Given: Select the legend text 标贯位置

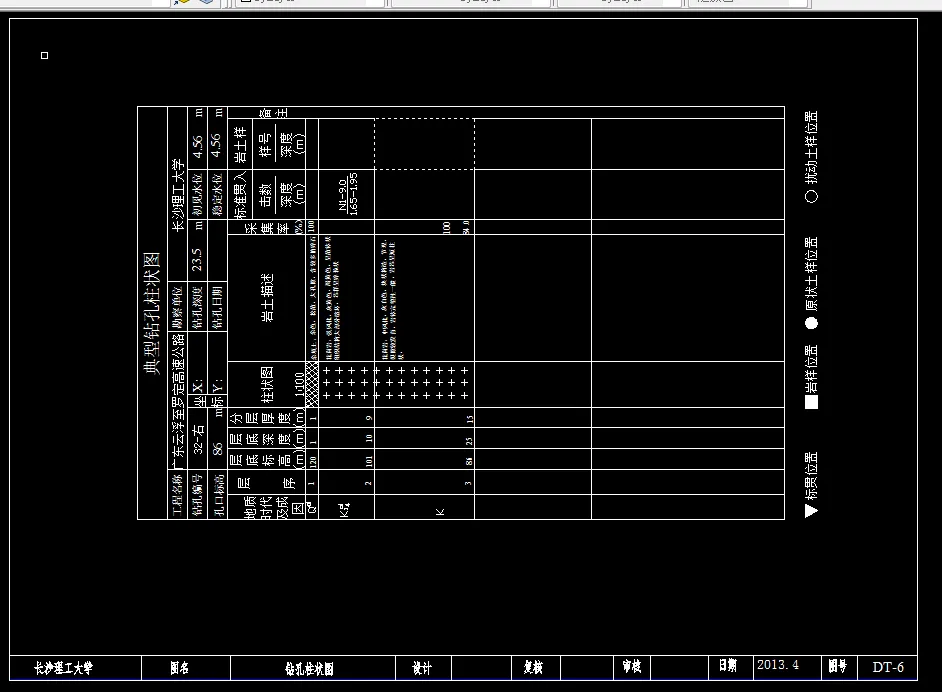Looking at the screenshot, I should [811, 476].
